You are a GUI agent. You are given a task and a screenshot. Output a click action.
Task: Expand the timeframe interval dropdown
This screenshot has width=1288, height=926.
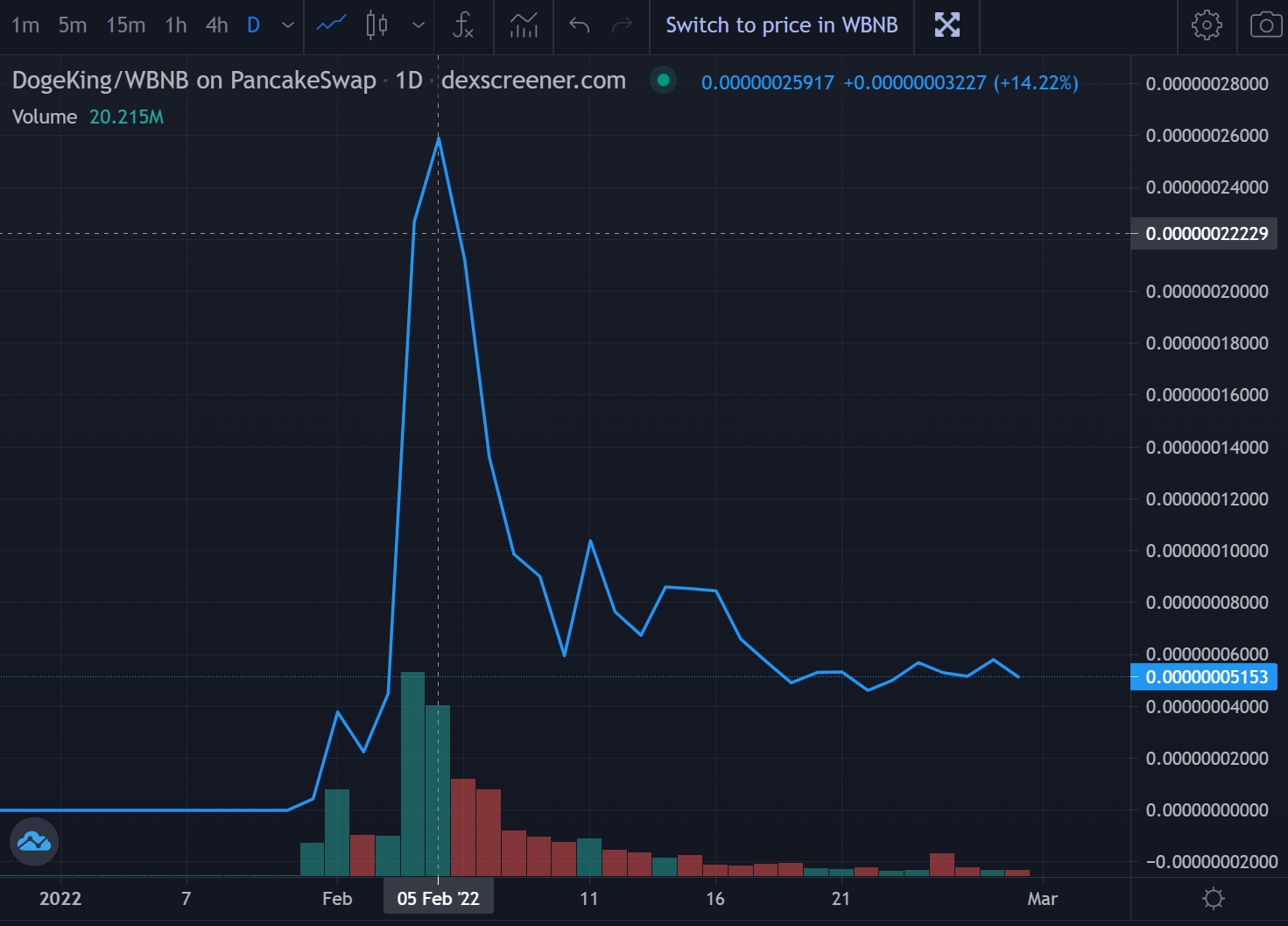(287, 25)
